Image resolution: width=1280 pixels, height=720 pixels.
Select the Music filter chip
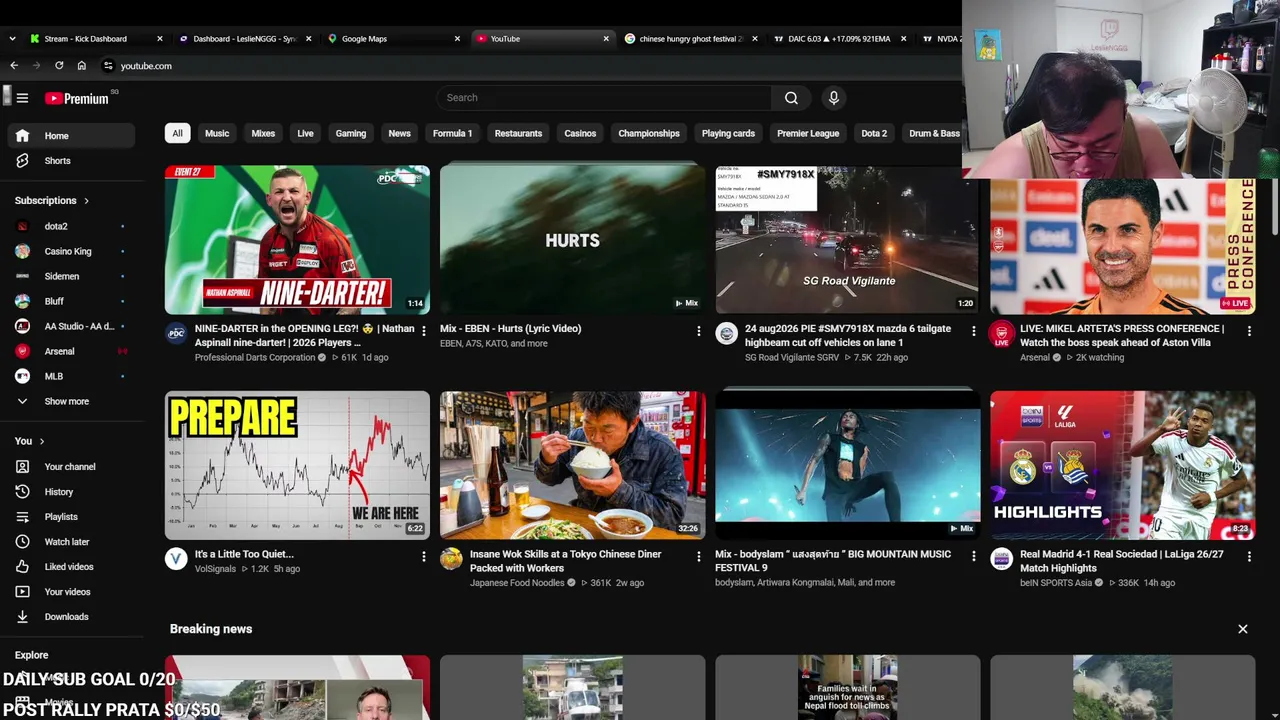[217, 133]
